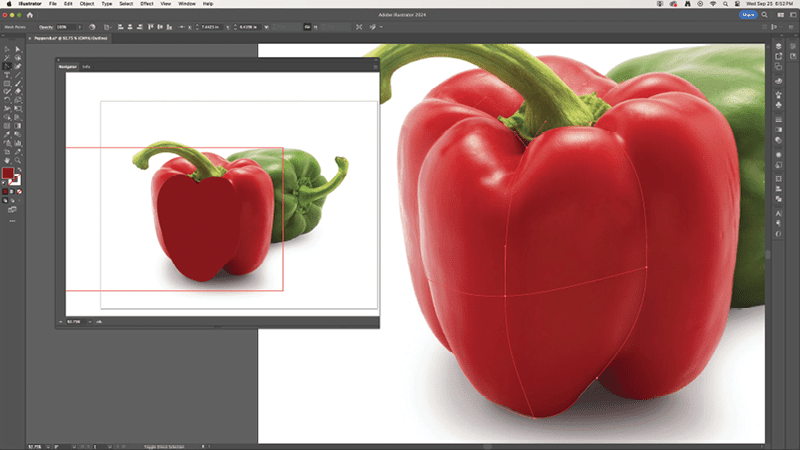Open the Align To dropdown

[107, 27]
